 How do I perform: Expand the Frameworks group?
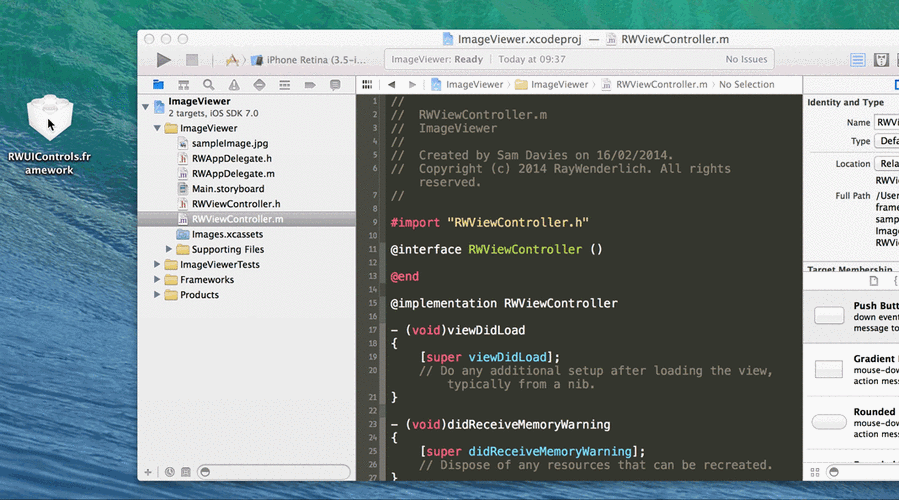(157, 279)
